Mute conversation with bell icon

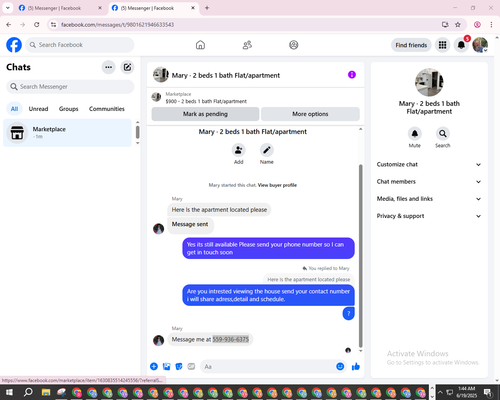tap(415, 134)
